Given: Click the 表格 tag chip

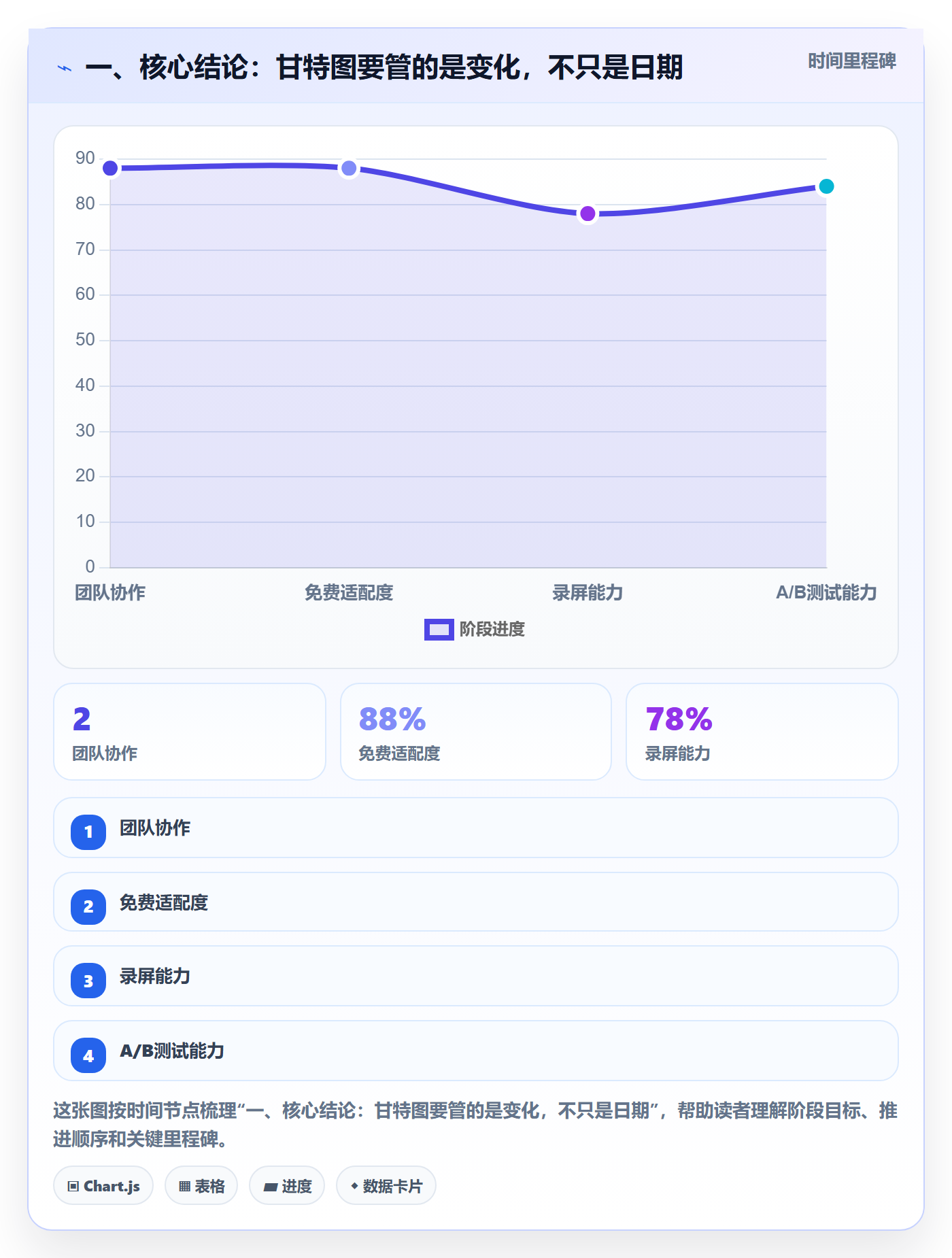Looking at the screenshot, I should 201,1186.
